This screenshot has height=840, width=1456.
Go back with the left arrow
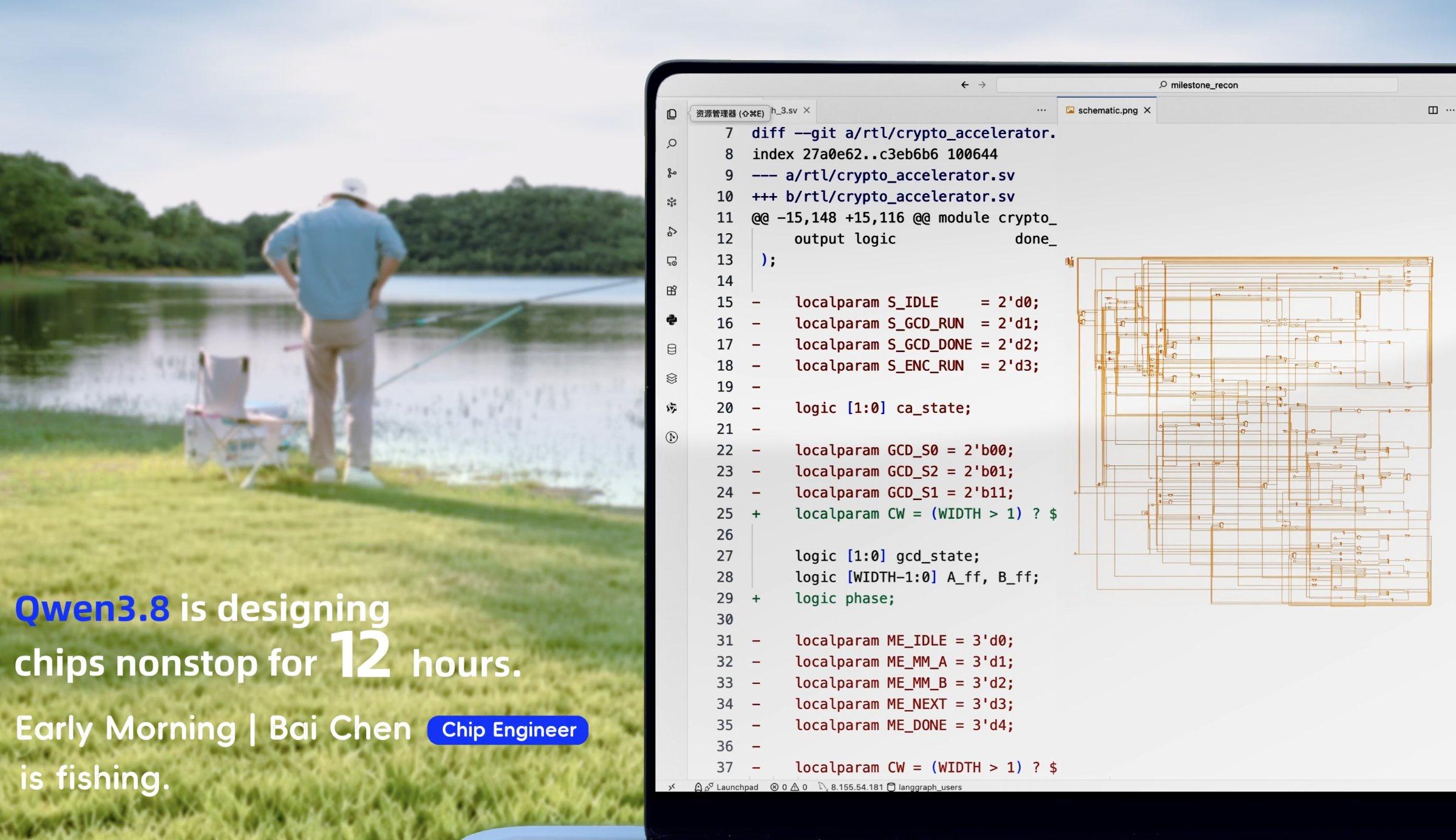click(x=964, y=85)
